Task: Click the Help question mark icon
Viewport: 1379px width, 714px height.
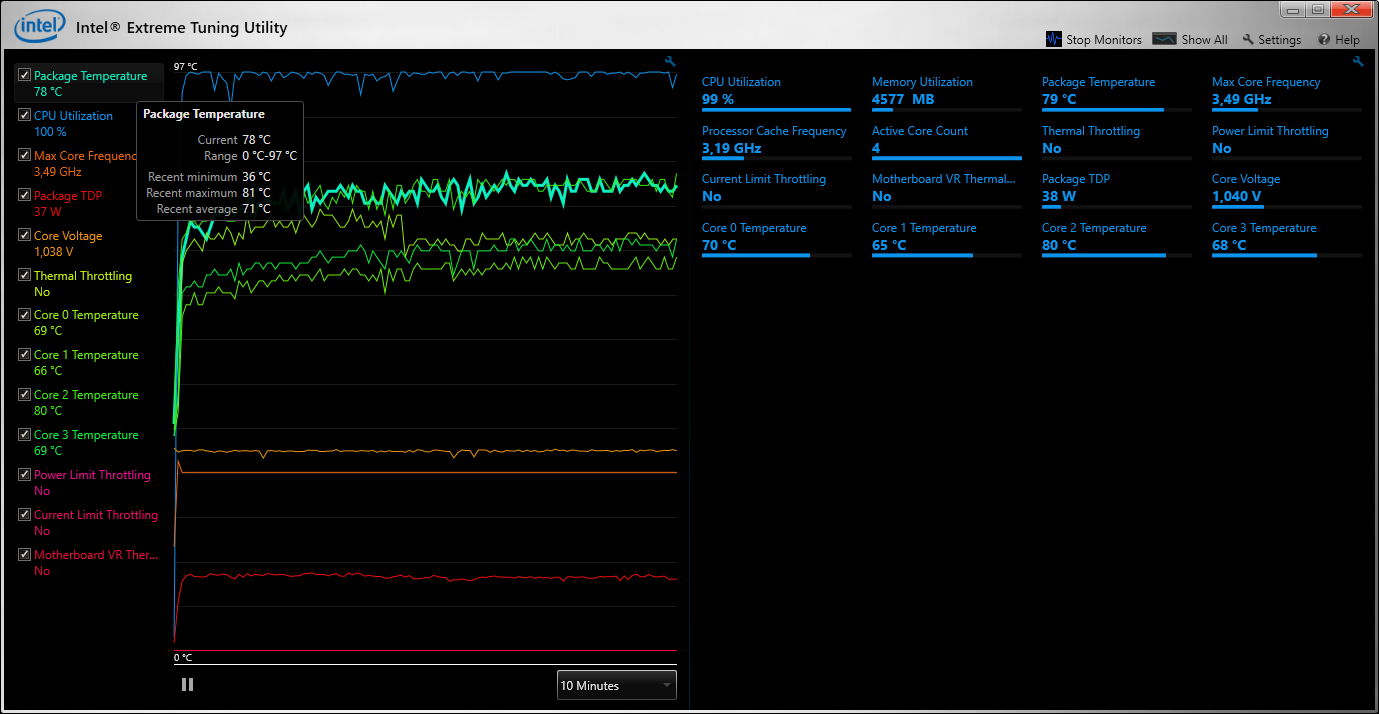Action: click(1324, 39)
